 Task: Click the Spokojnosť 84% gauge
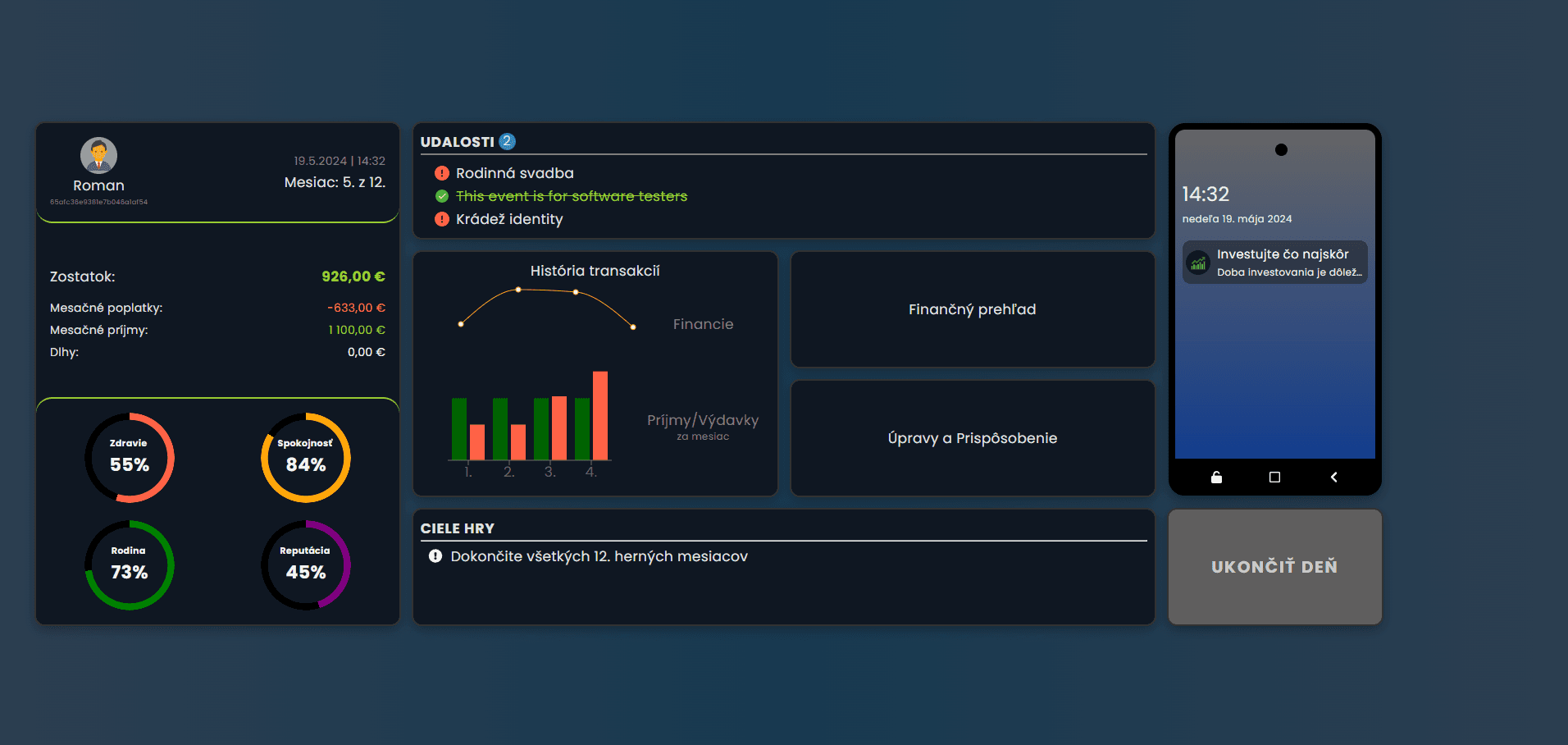tap(306, 458)
